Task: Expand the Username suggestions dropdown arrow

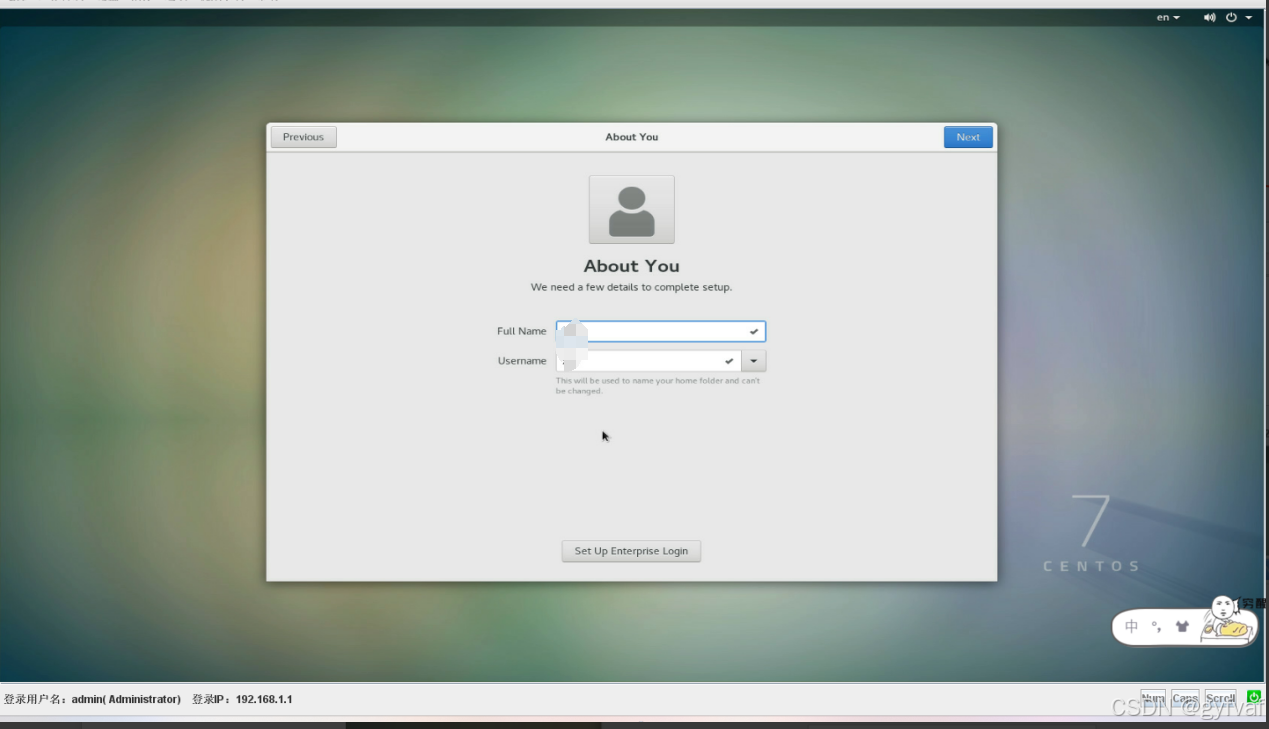Action: pyautogui.click(x=754, y=361)
